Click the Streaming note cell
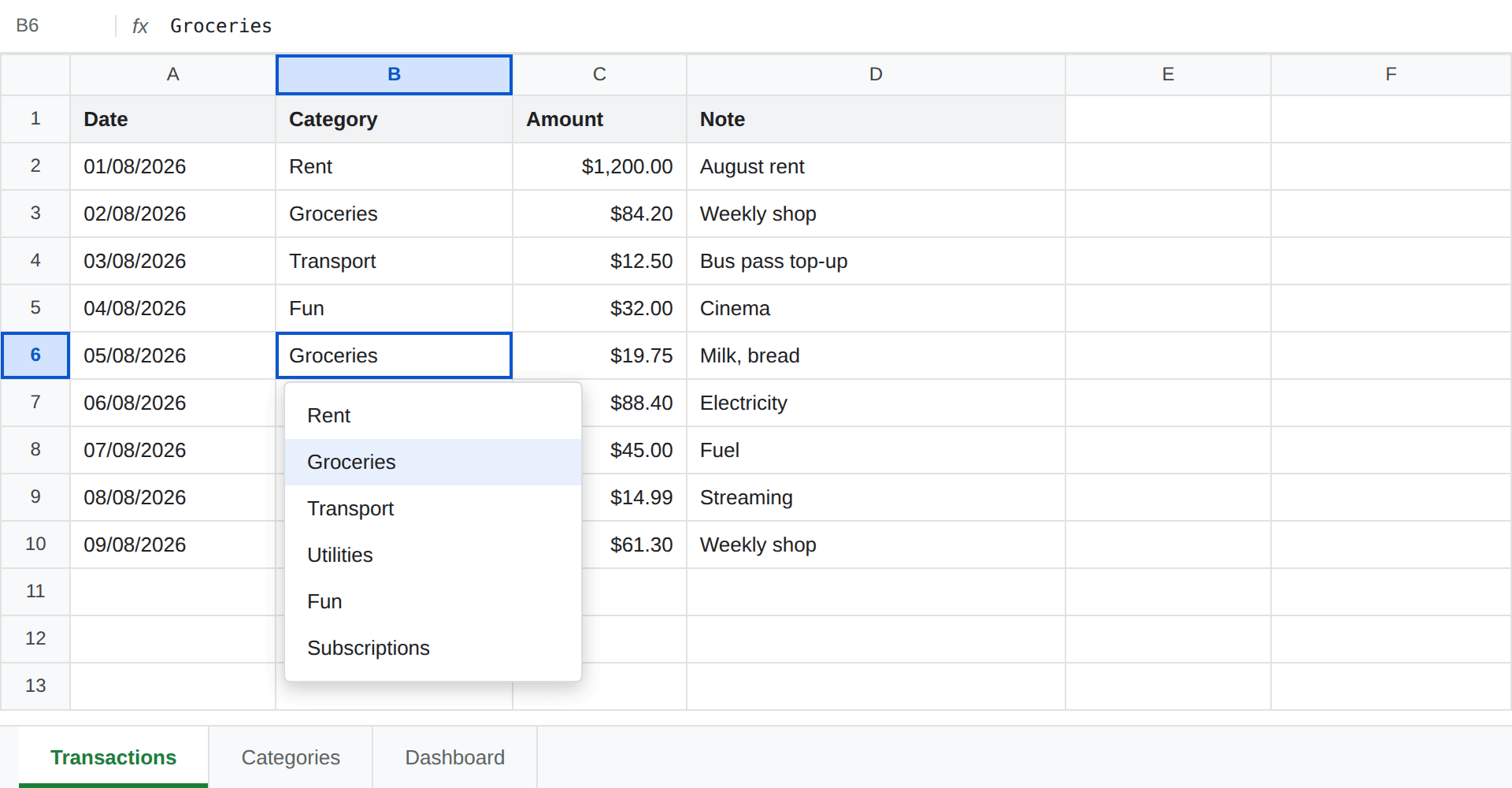Screen dimensions: 1512x788 click(876, 497)
